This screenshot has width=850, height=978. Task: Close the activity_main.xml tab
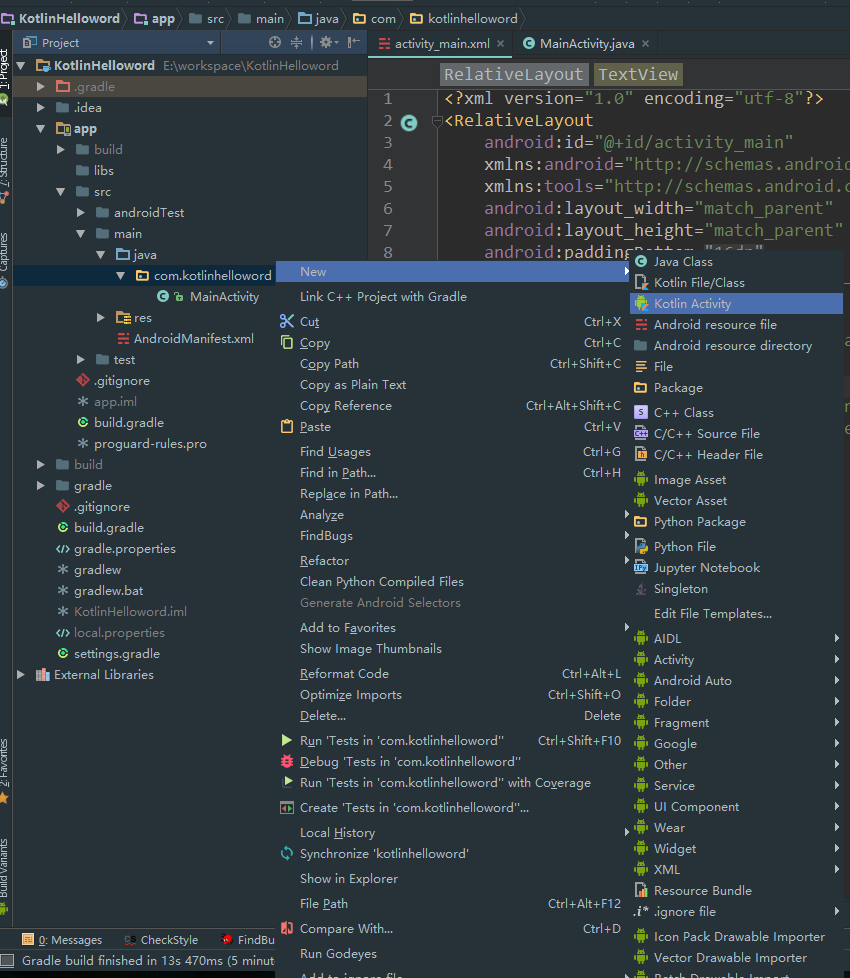500,44
